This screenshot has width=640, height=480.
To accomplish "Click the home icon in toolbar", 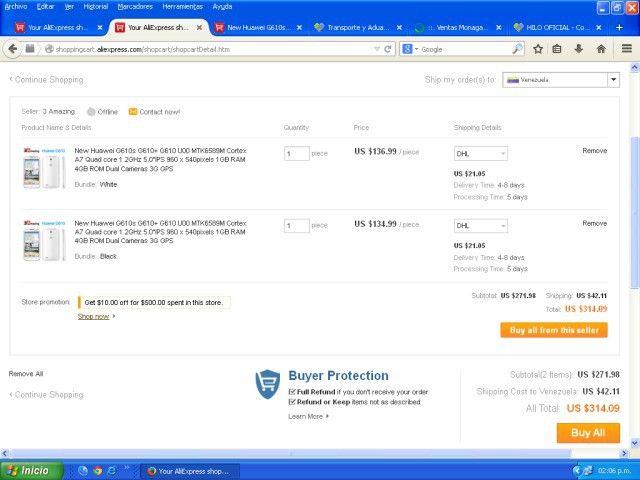I will (601, 49).
